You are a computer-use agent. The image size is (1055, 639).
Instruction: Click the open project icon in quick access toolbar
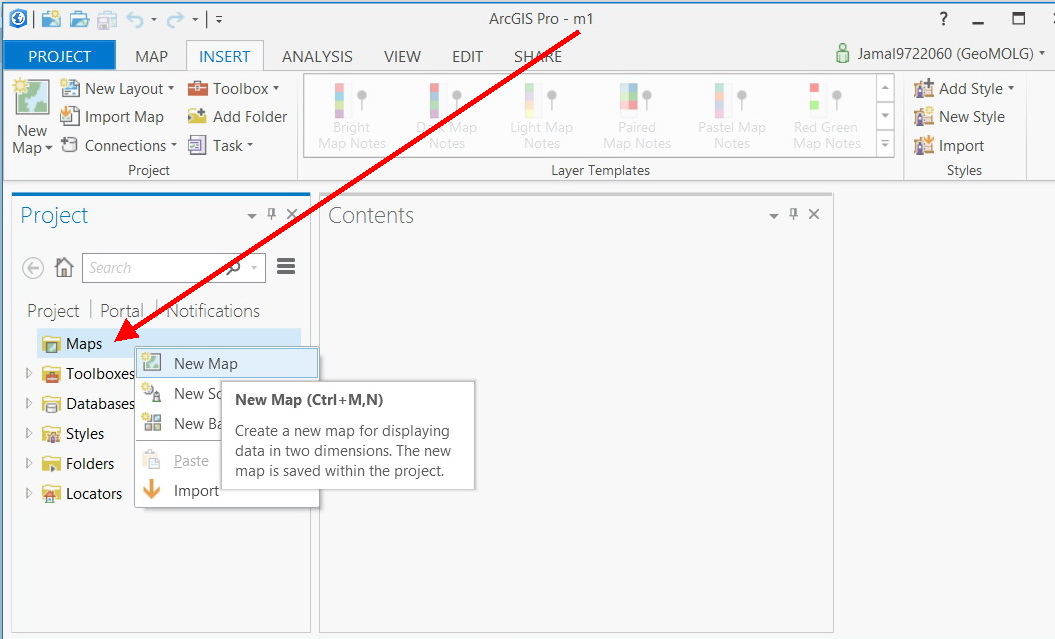pyautogui.click(x=79, y=20)
